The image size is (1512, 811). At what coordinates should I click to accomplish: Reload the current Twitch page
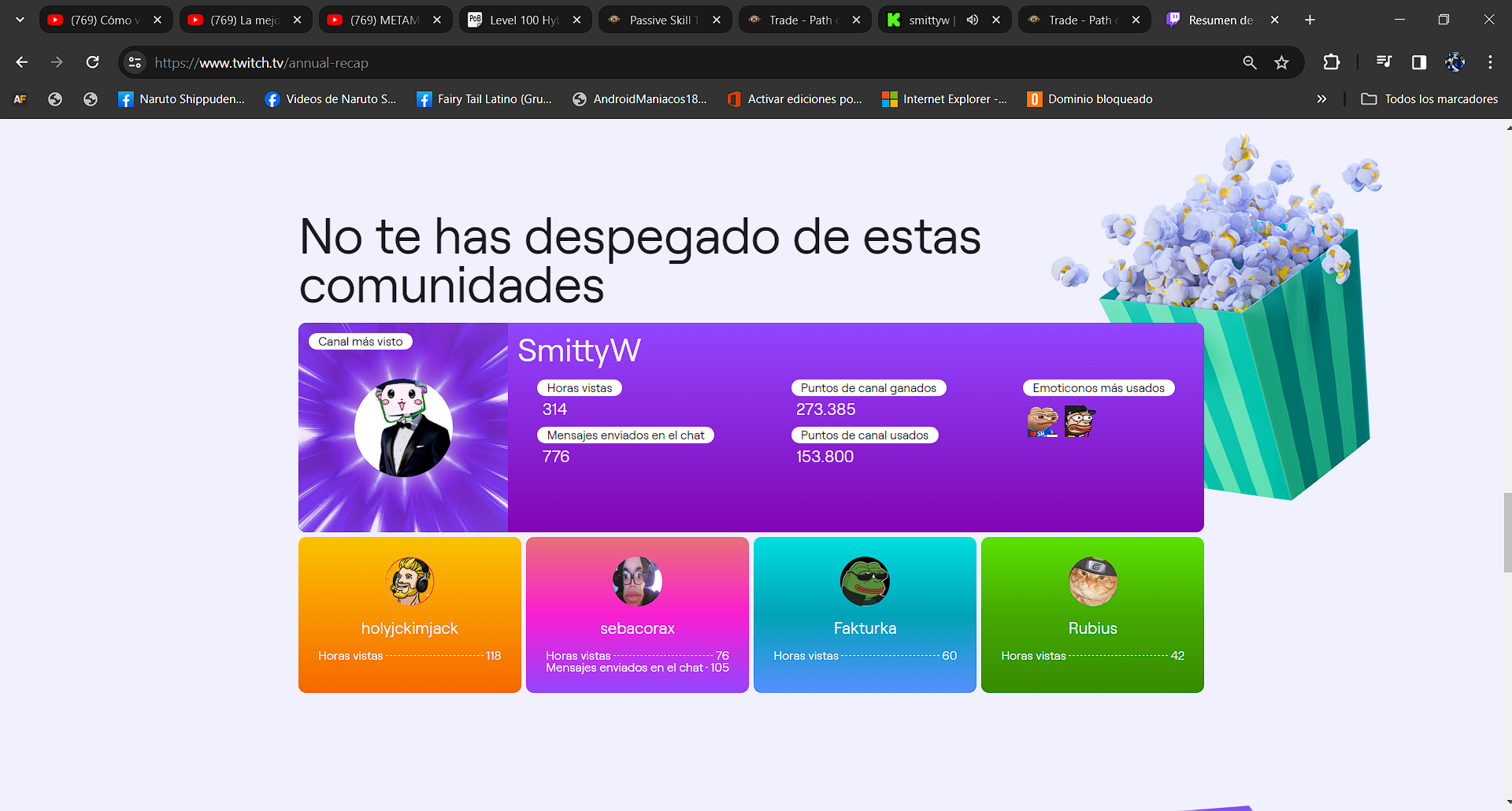[x=92, y=62]
